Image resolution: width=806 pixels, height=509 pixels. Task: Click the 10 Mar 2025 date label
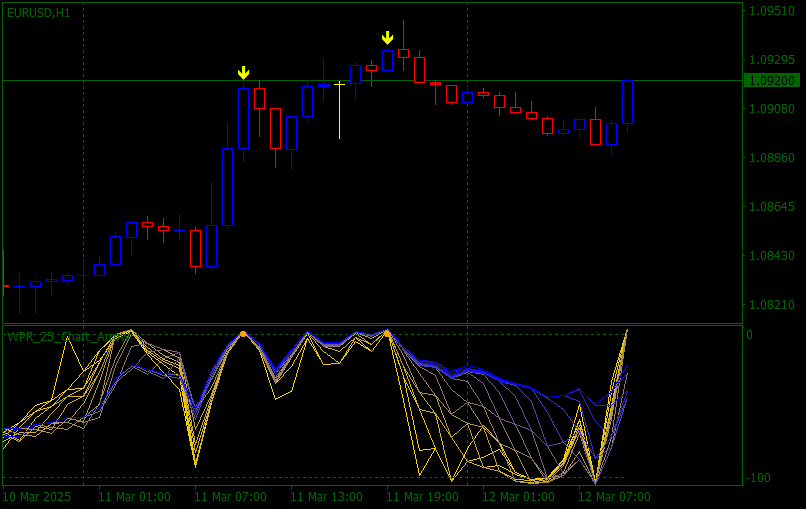(x=36, y=497)
